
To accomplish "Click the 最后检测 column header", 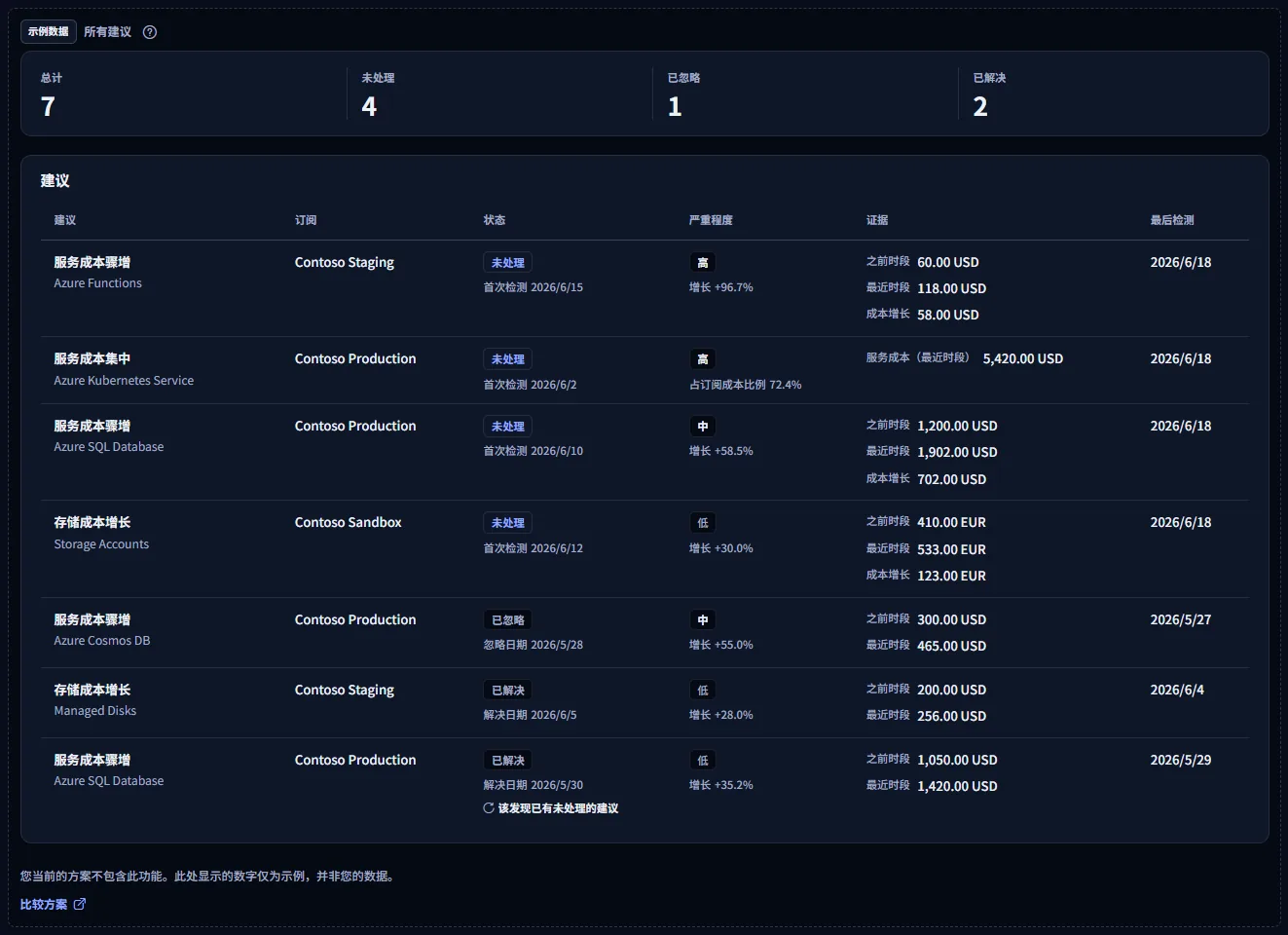I will click(x=1172, y=220).
